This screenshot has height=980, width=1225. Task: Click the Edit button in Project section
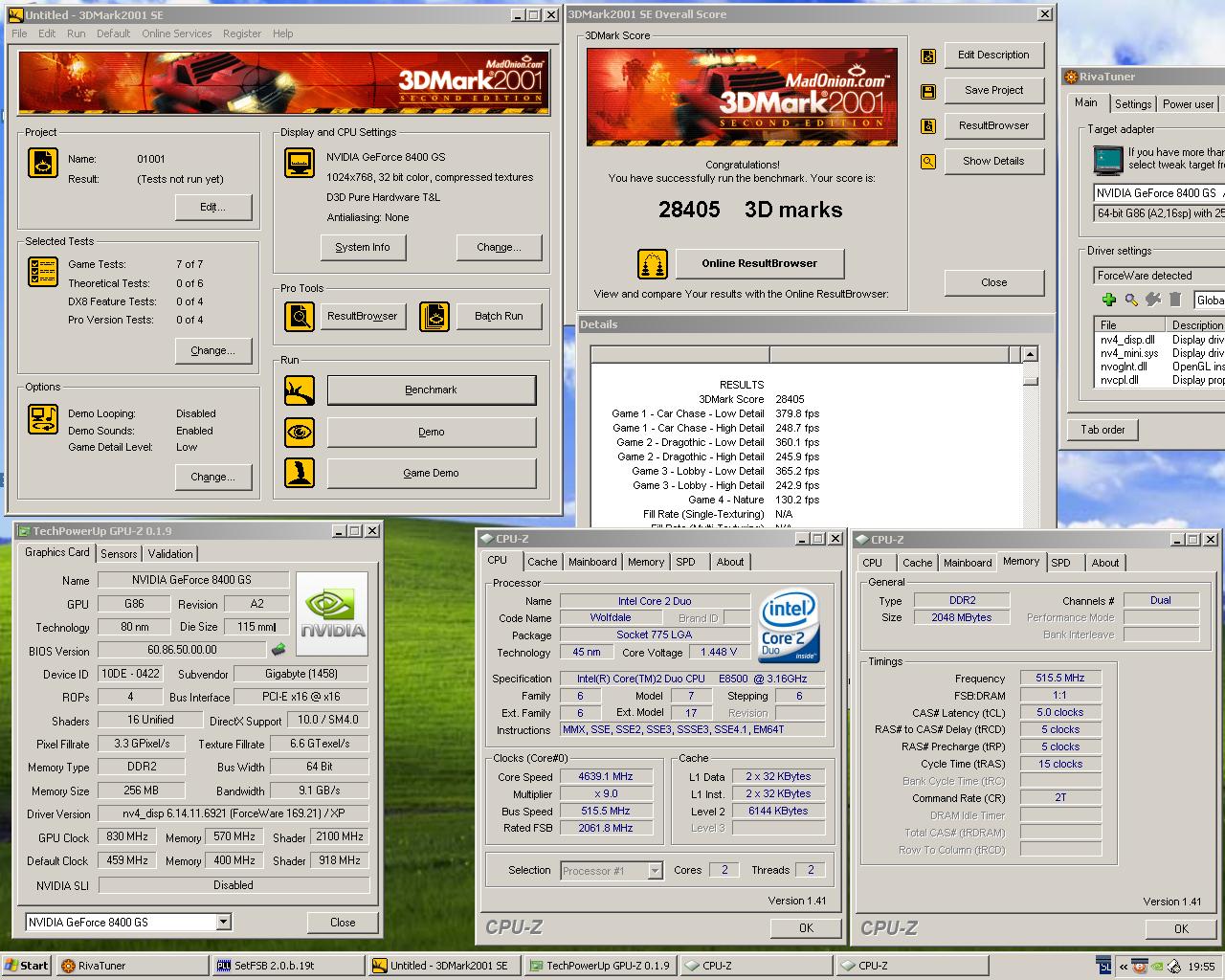(x=213, y=208)
